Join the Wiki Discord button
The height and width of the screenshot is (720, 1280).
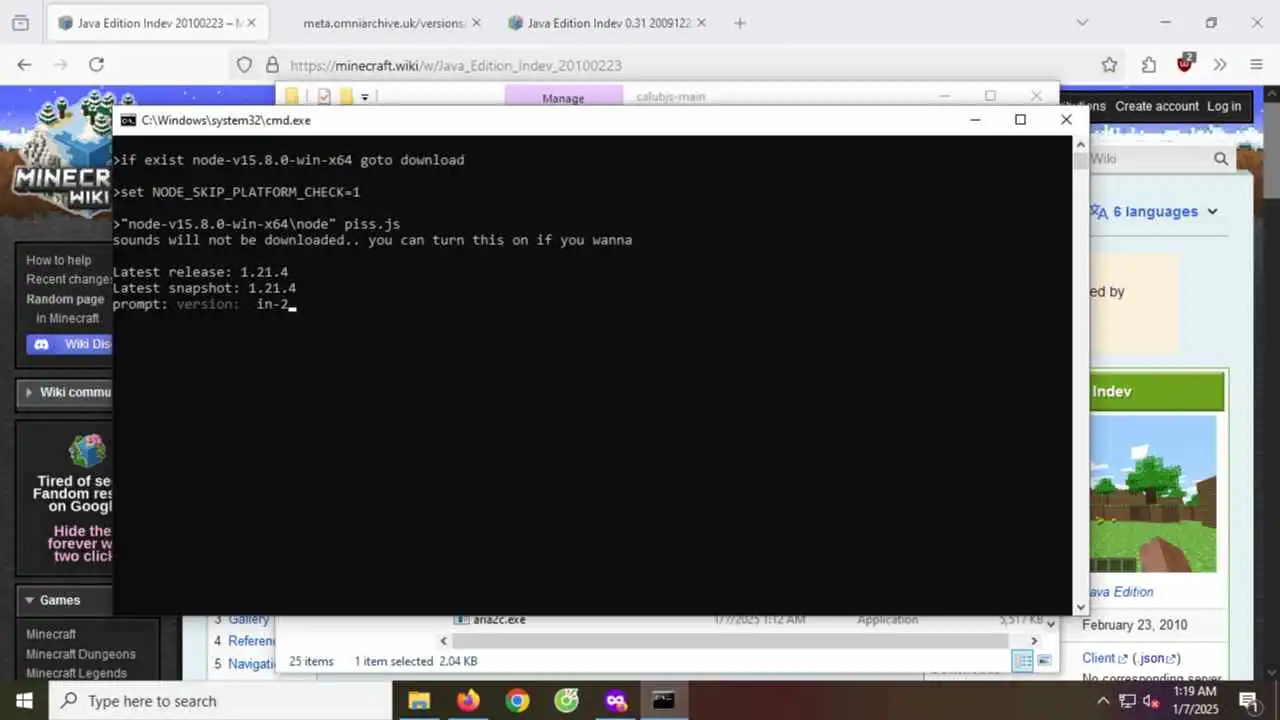[x=70, y=344]
